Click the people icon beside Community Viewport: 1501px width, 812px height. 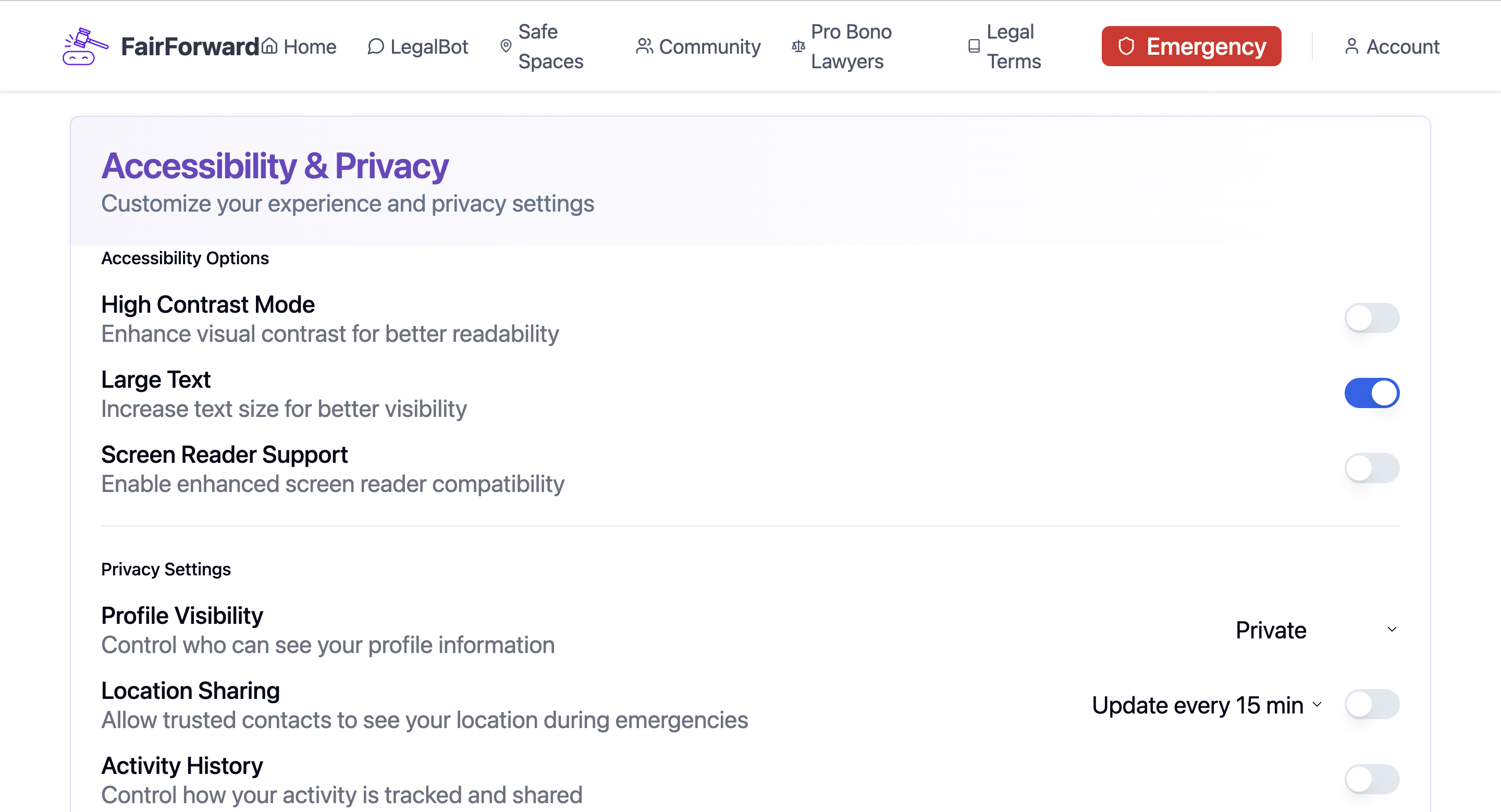(644, 46)
